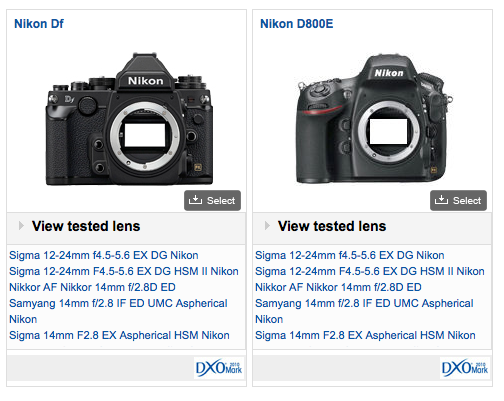Click the Nikon D800E camera image
The image size is (504, 401).
coord(374,119)
